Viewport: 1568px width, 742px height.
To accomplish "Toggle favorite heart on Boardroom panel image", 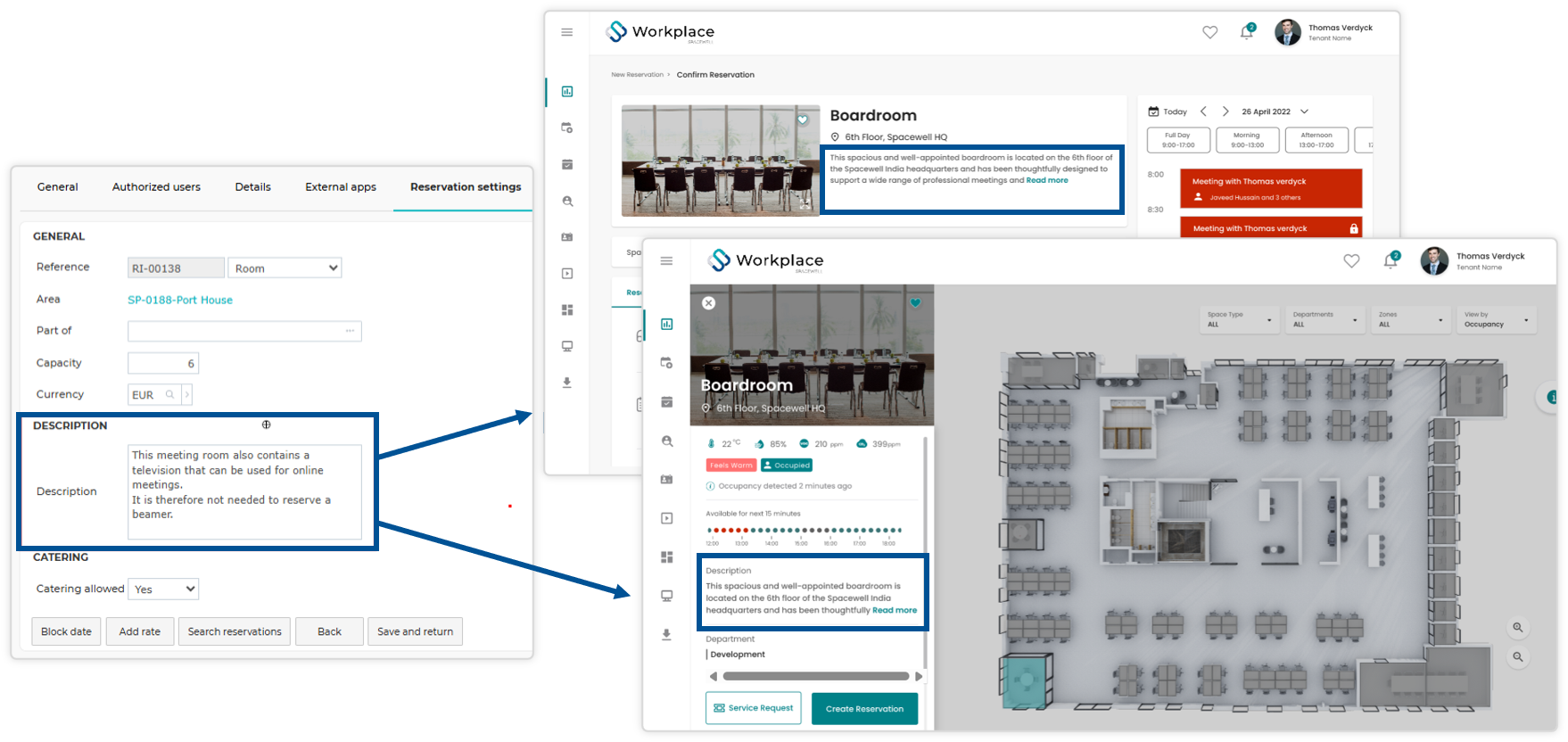I will [915, 303].
